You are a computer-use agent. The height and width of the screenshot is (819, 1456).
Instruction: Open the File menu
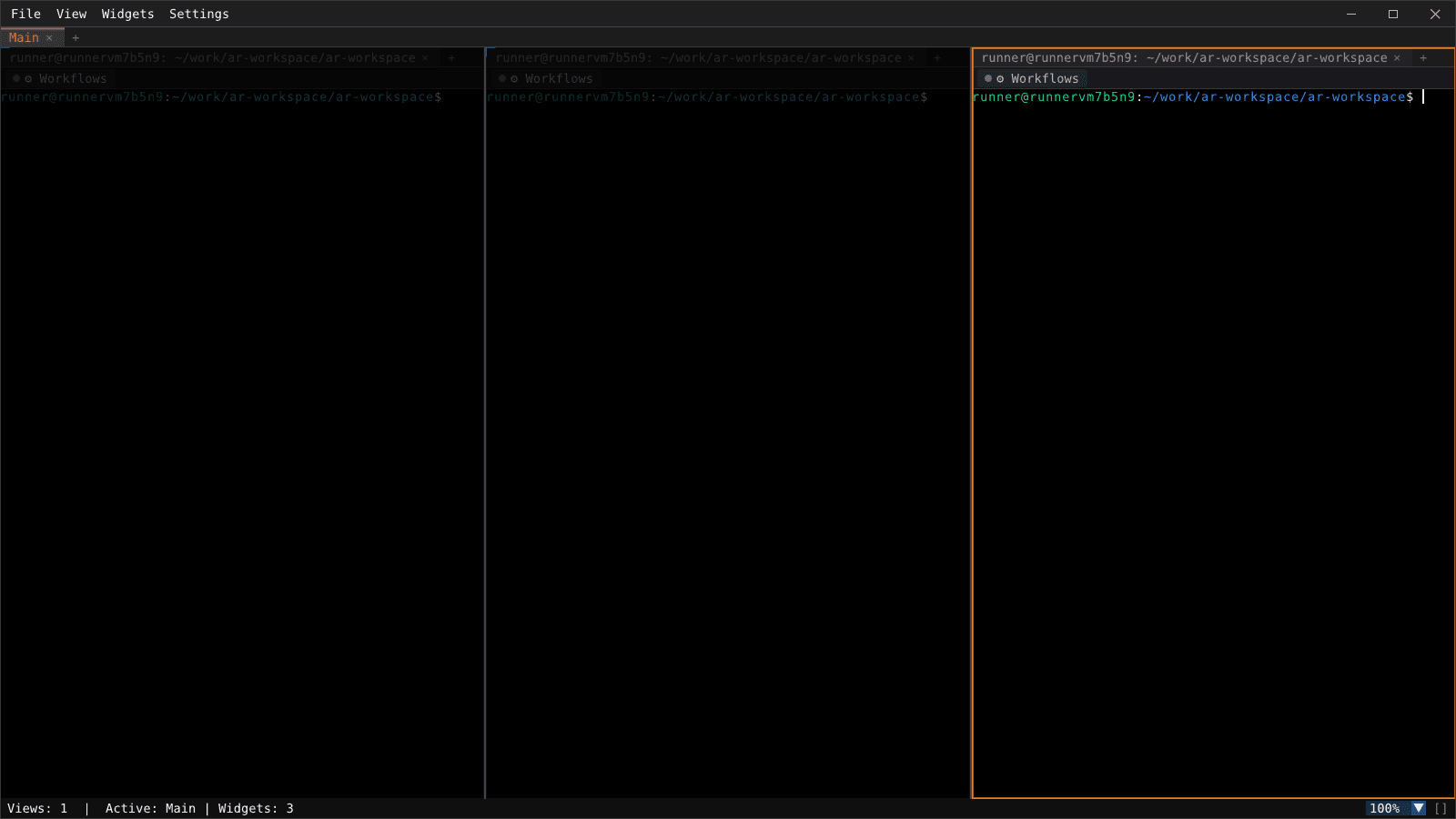(x=25, y=14)
